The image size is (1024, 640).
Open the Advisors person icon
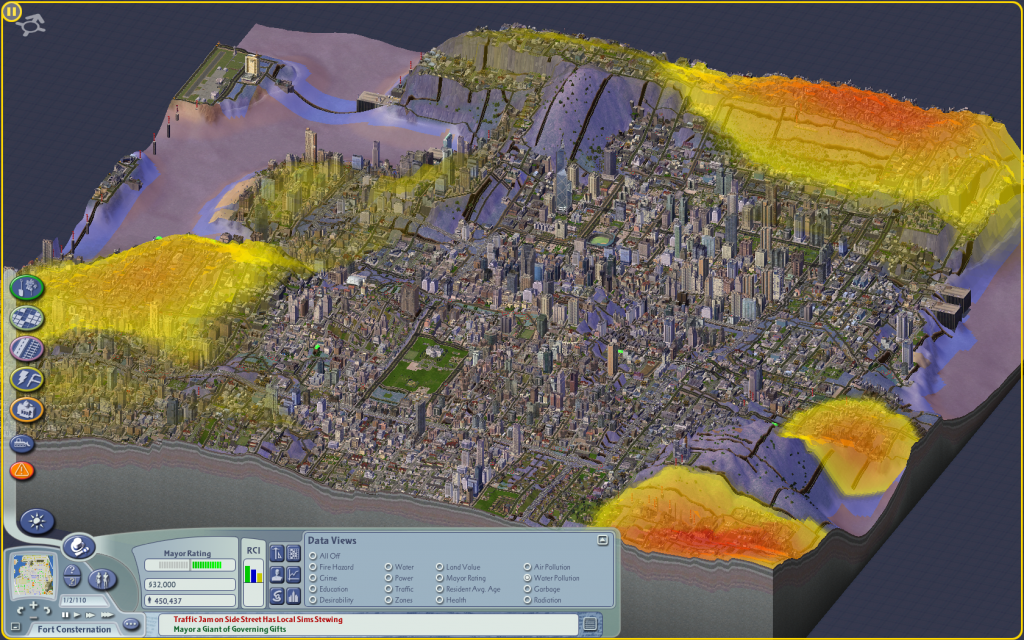click(x=276, y=575)
